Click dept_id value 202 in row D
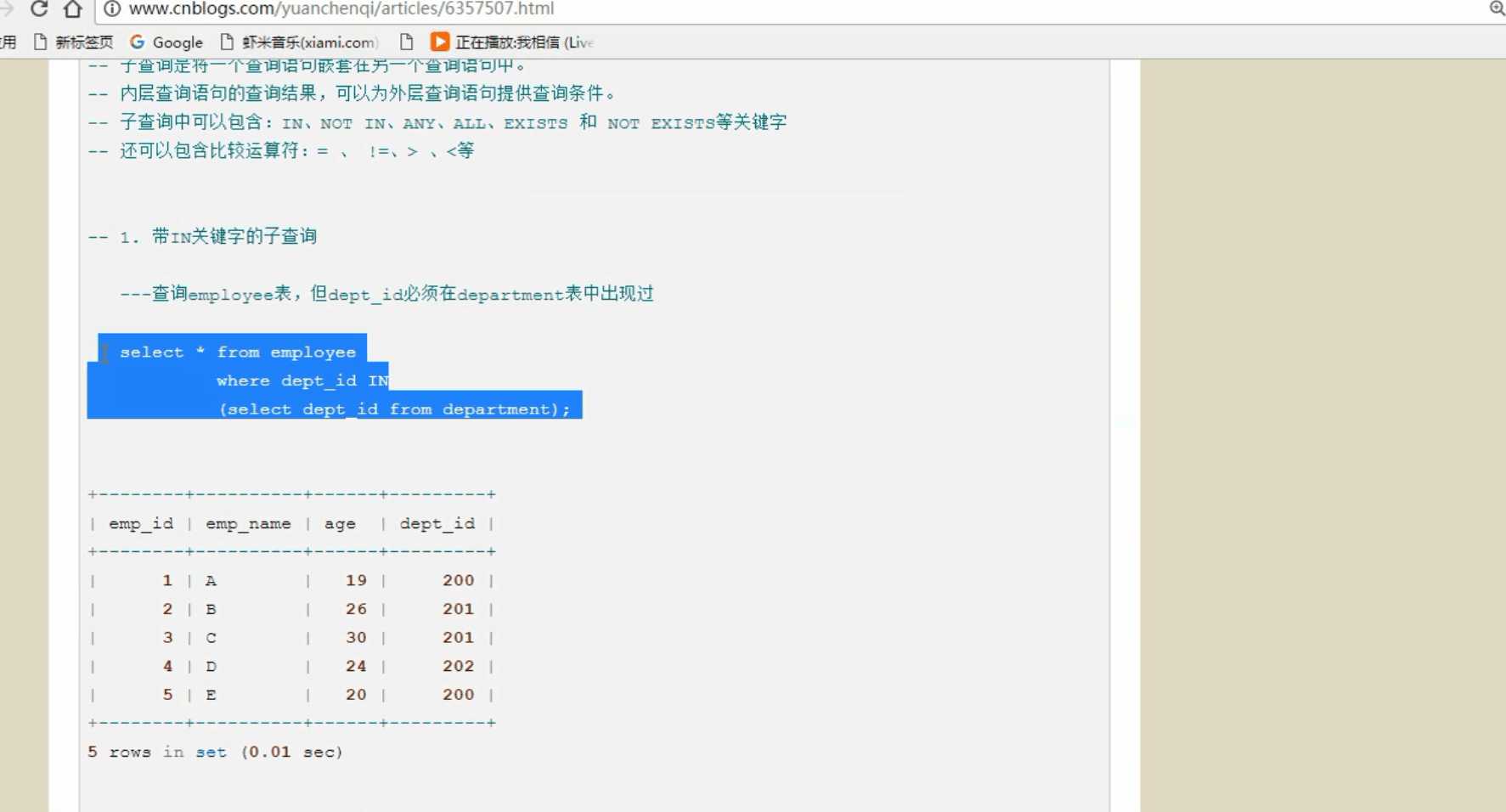The height and width of the screenshot is (812, 1506). click(458, 666)
